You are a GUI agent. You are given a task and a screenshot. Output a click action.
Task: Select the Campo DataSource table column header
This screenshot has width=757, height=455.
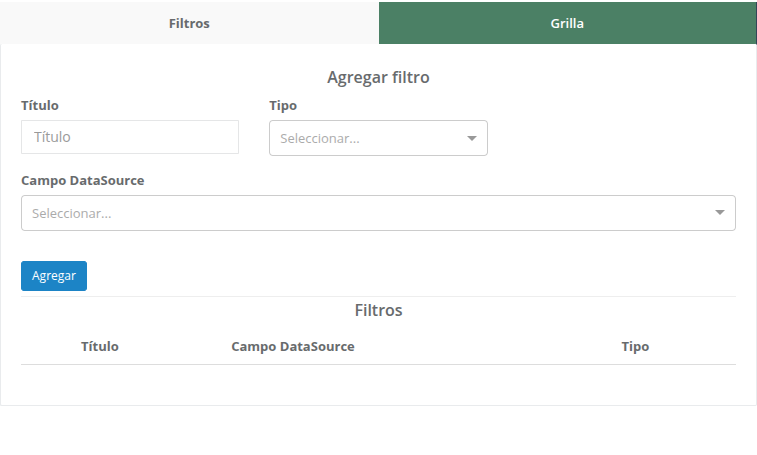pos(293,346)
